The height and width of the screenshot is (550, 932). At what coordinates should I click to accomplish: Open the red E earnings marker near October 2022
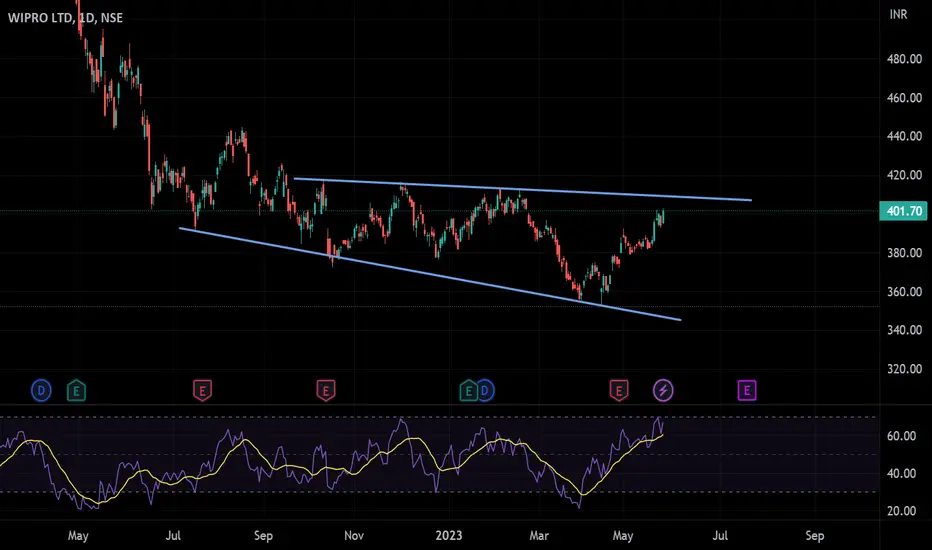(325, 391)
